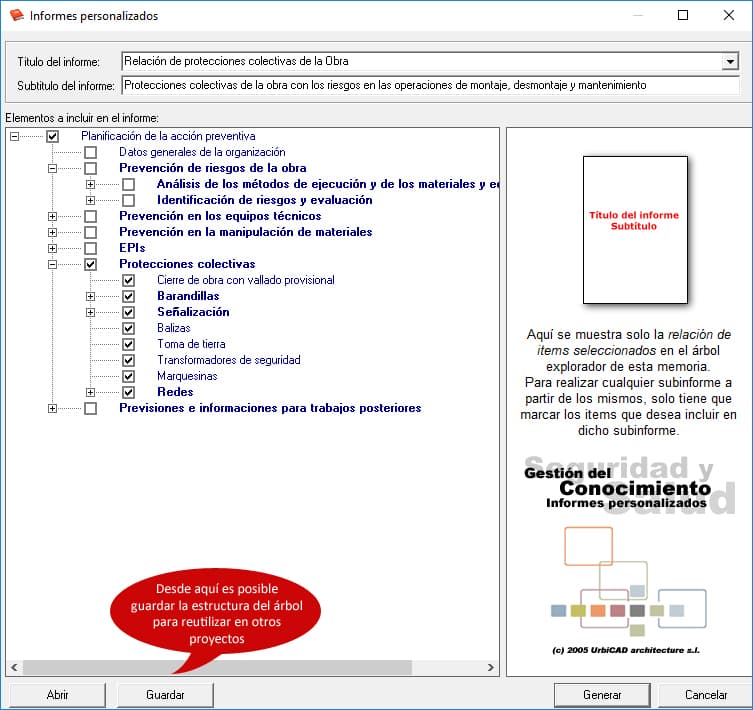Select the Redes tree label
This screenshot has width=753, height=710.
point(175,392)
